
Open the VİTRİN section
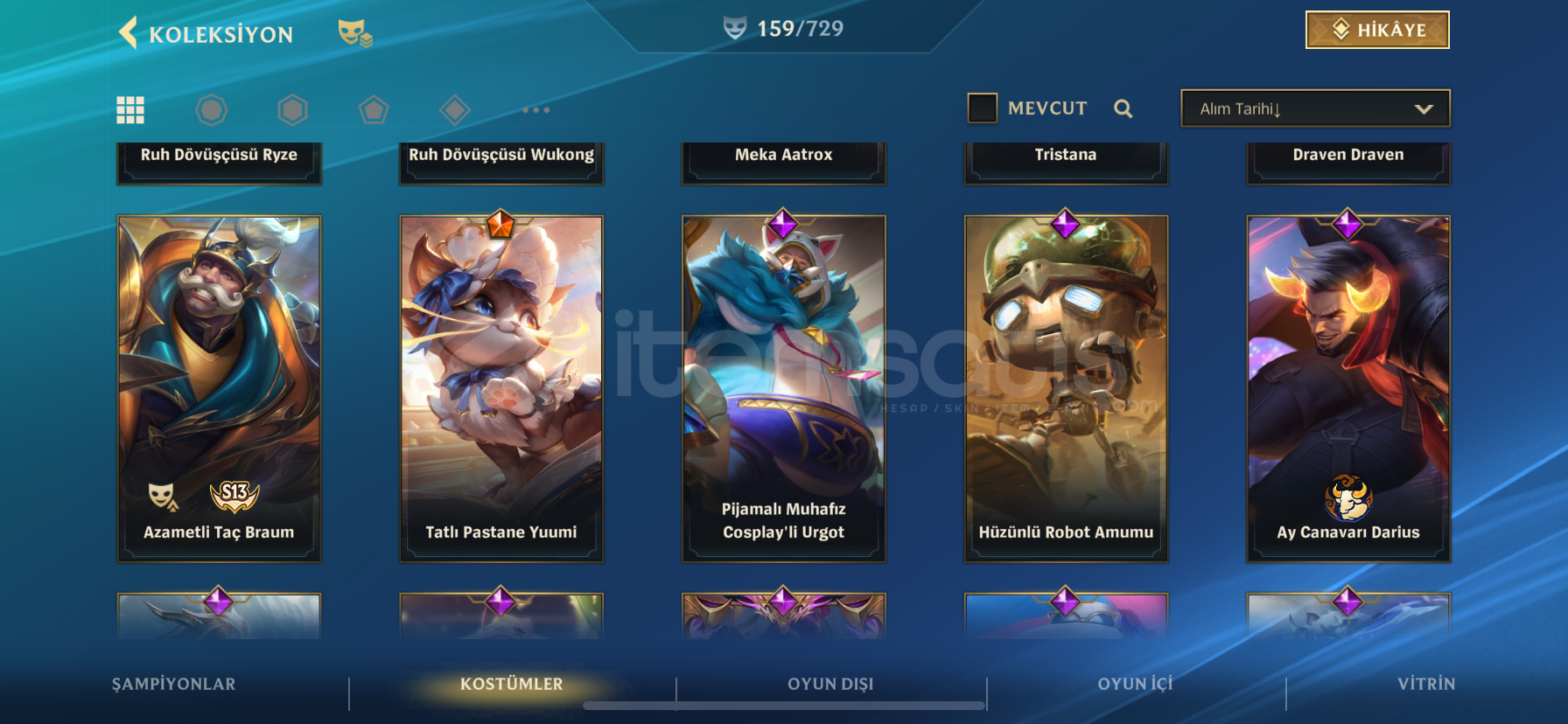click(1426, 684)
